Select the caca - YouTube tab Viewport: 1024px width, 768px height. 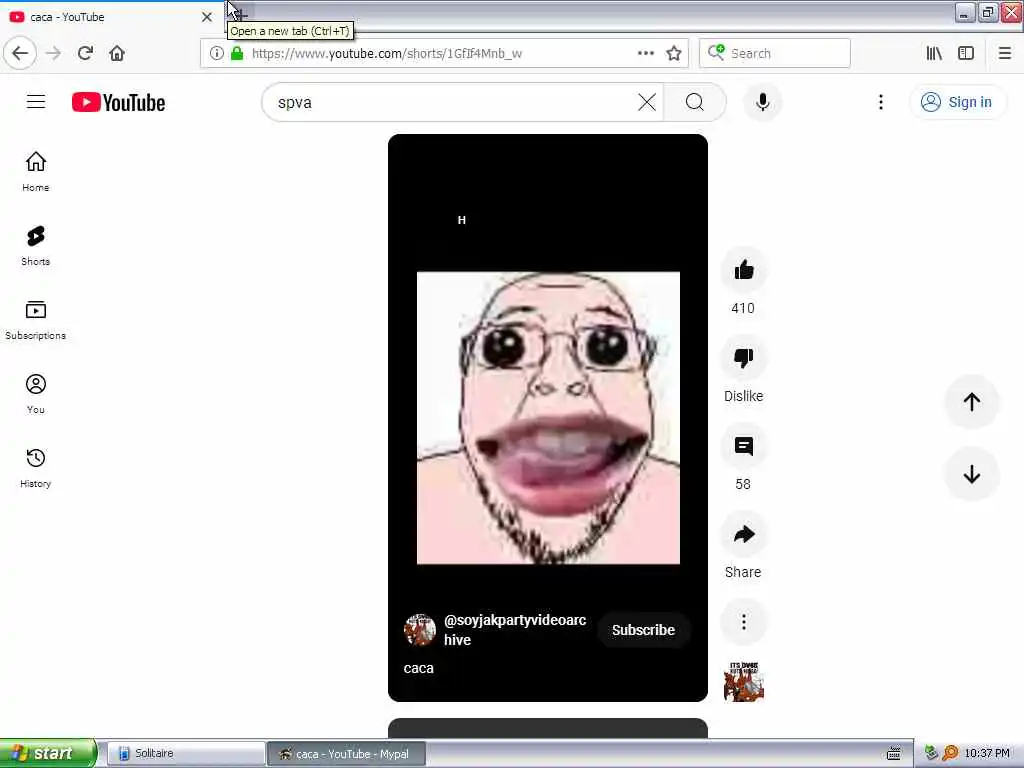[110, 17]
